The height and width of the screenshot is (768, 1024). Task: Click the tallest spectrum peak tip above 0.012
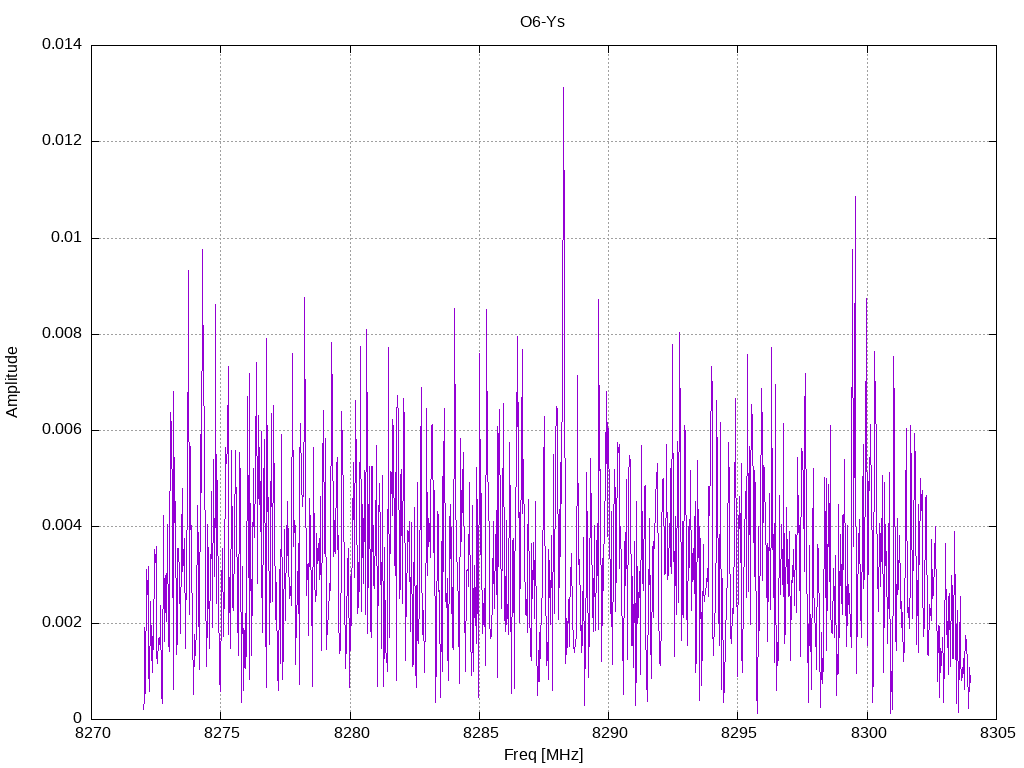coord(563,88)
